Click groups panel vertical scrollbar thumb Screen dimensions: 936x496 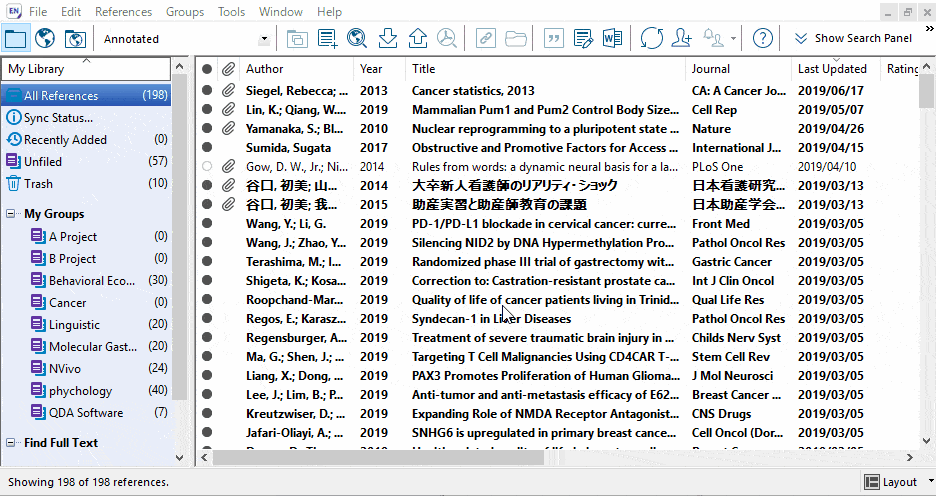click(x=180, y=239)
